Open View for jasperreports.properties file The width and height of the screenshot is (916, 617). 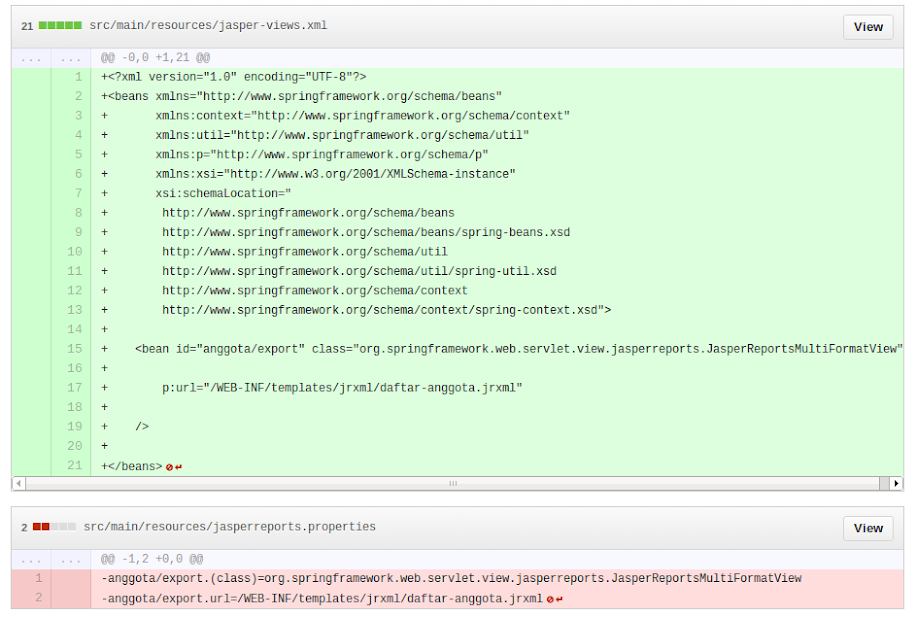point(868,528)
